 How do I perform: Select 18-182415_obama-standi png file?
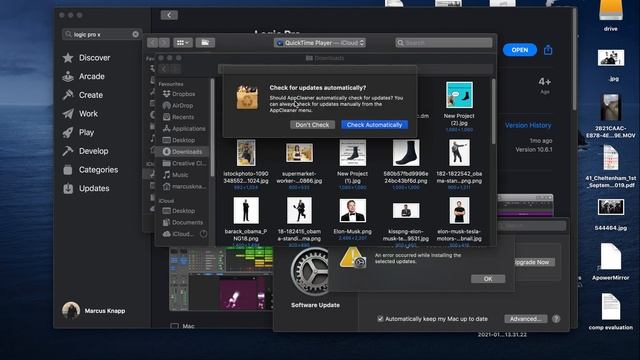point(299,211)
